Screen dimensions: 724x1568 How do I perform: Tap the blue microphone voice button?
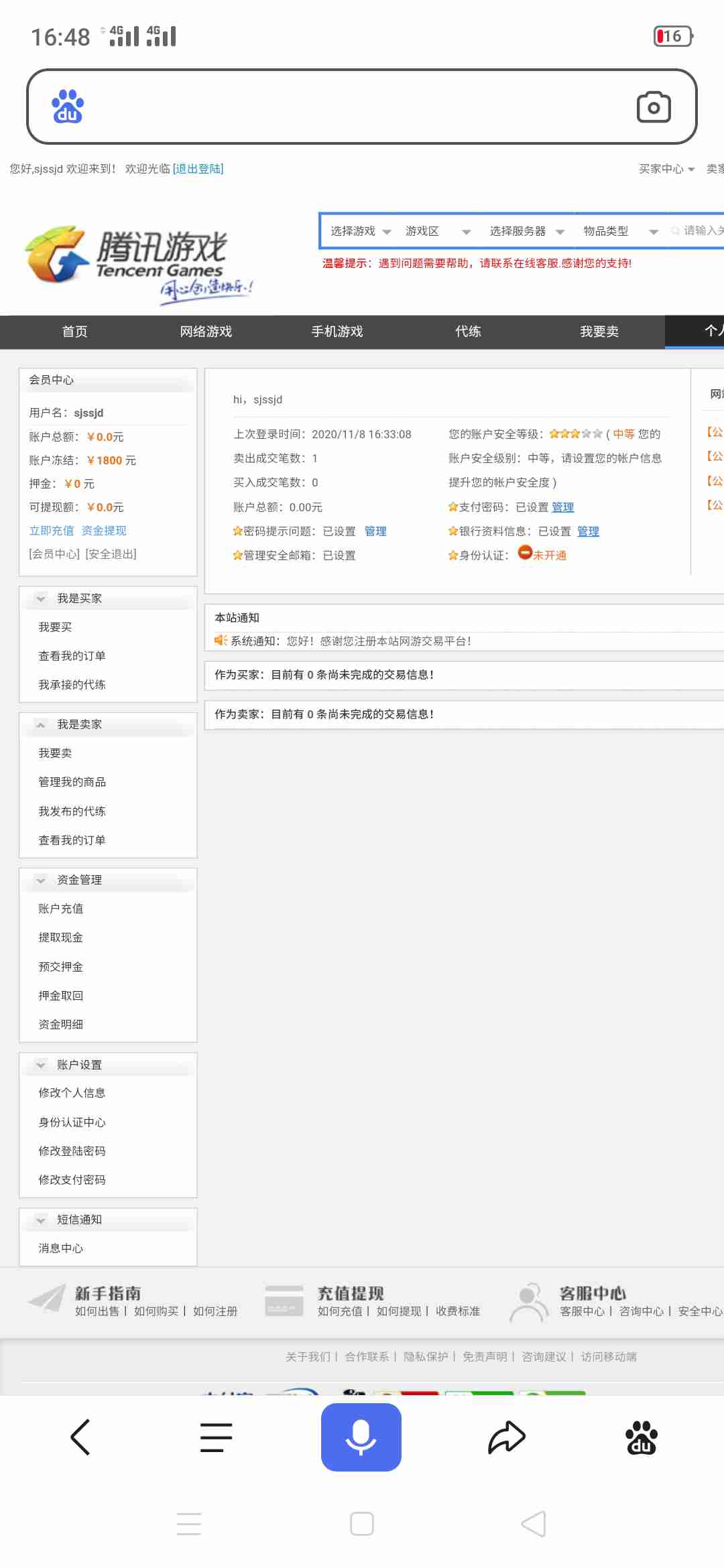tap(361, 1437)
